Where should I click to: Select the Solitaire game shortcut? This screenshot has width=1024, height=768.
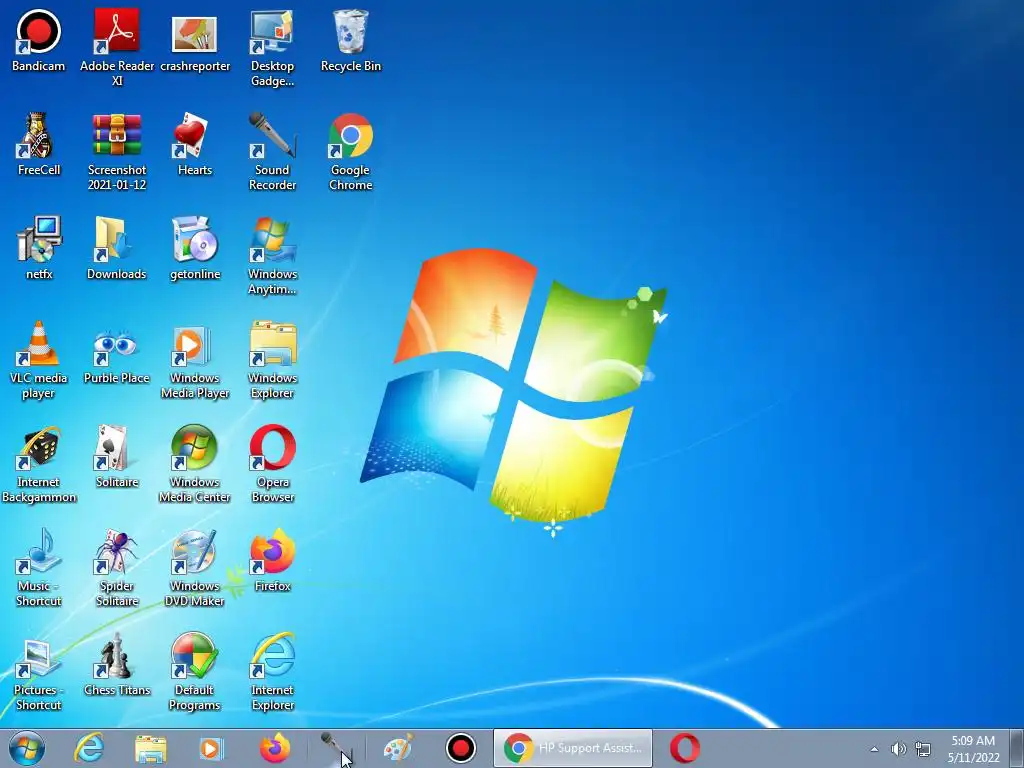[x=117, y=456]
